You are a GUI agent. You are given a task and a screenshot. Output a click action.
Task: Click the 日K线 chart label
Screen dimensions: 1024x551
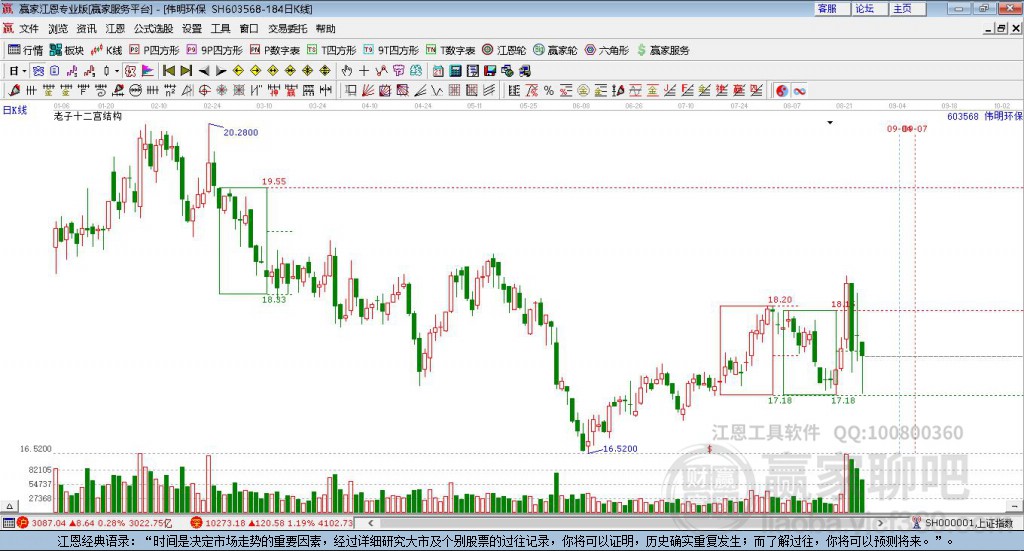[15, 110]
